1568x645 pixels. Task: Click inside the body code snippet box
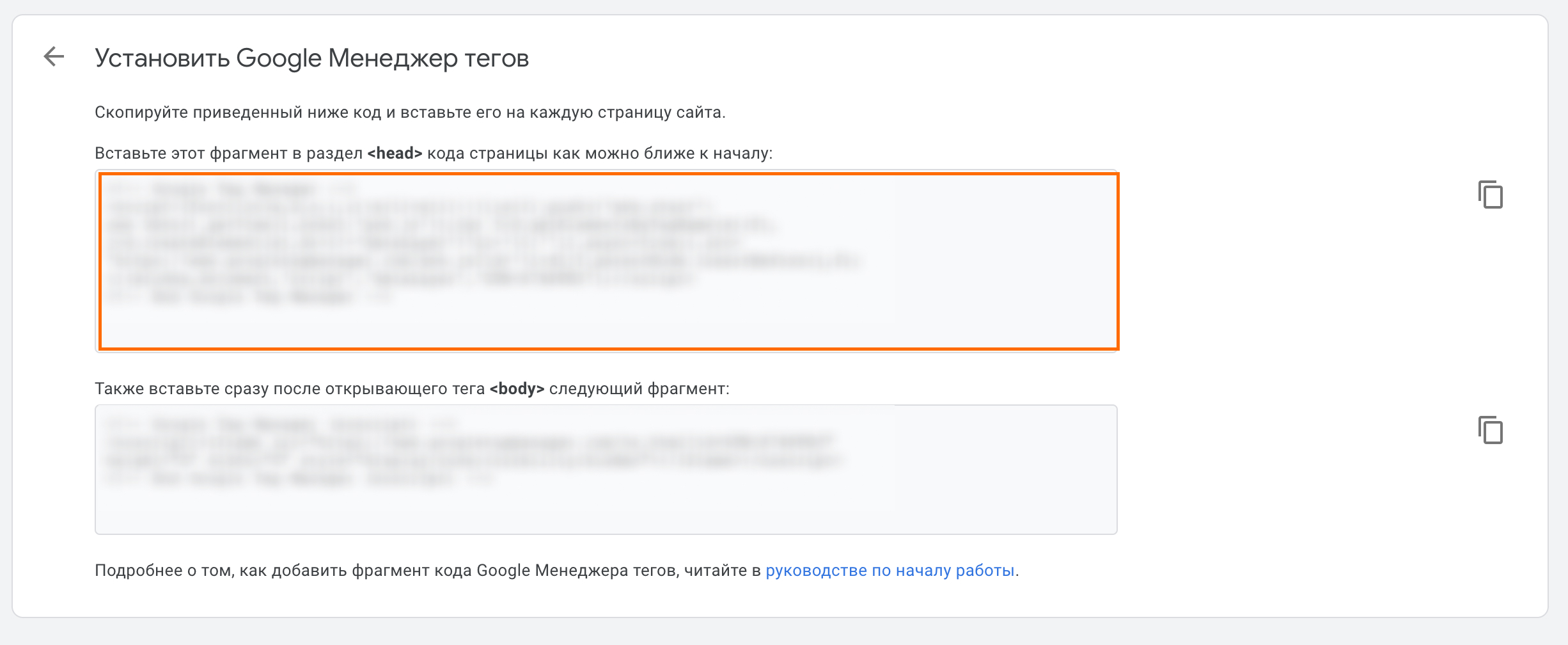pos(606,469)
